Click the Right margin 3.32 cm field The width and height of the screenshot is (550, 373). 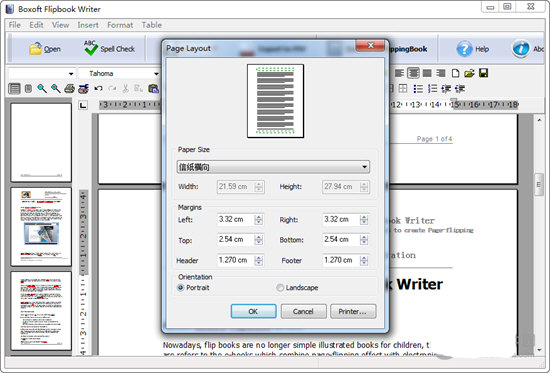[341, 220]
